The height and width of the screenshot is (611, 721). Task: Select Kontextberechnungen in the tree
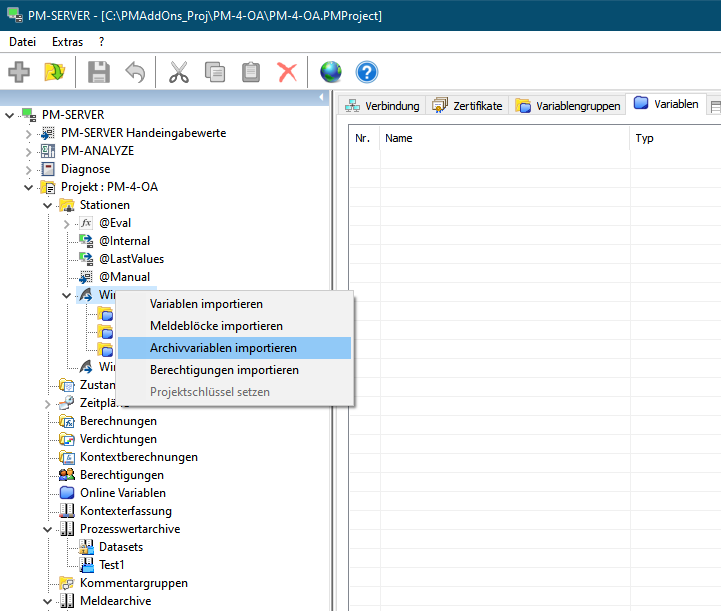pos(139,457)
